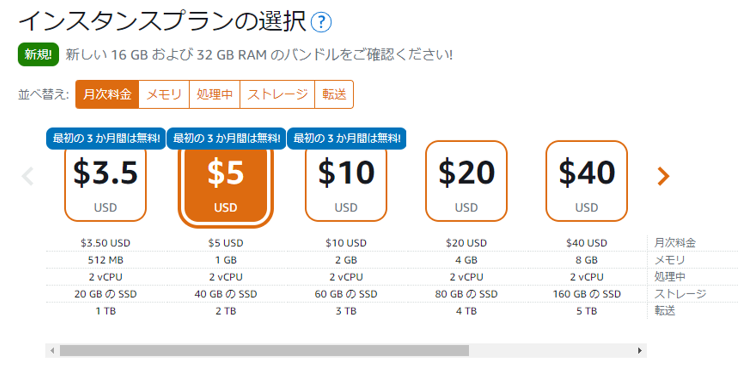
Task: Click free 3 months badge above $3.5
Action: (x=106, y=139)
